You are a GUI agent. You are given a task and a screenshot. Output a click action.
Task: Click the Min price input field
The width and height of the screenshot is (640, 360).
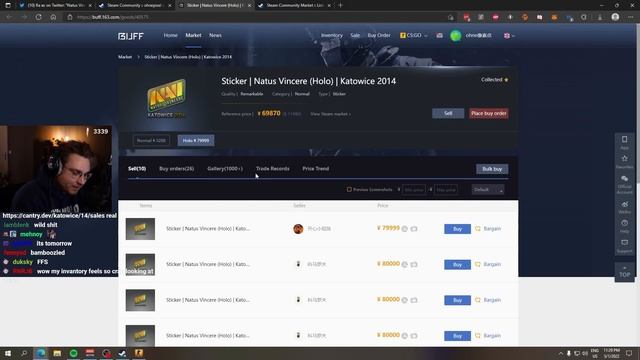coord(414,189)
